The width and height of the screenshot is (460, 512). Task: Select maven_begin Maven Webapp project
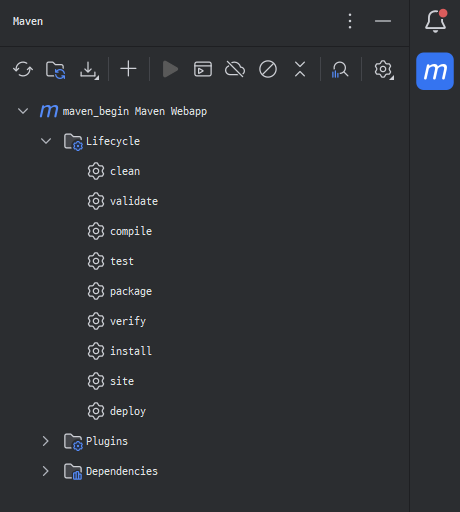[135, 111]
